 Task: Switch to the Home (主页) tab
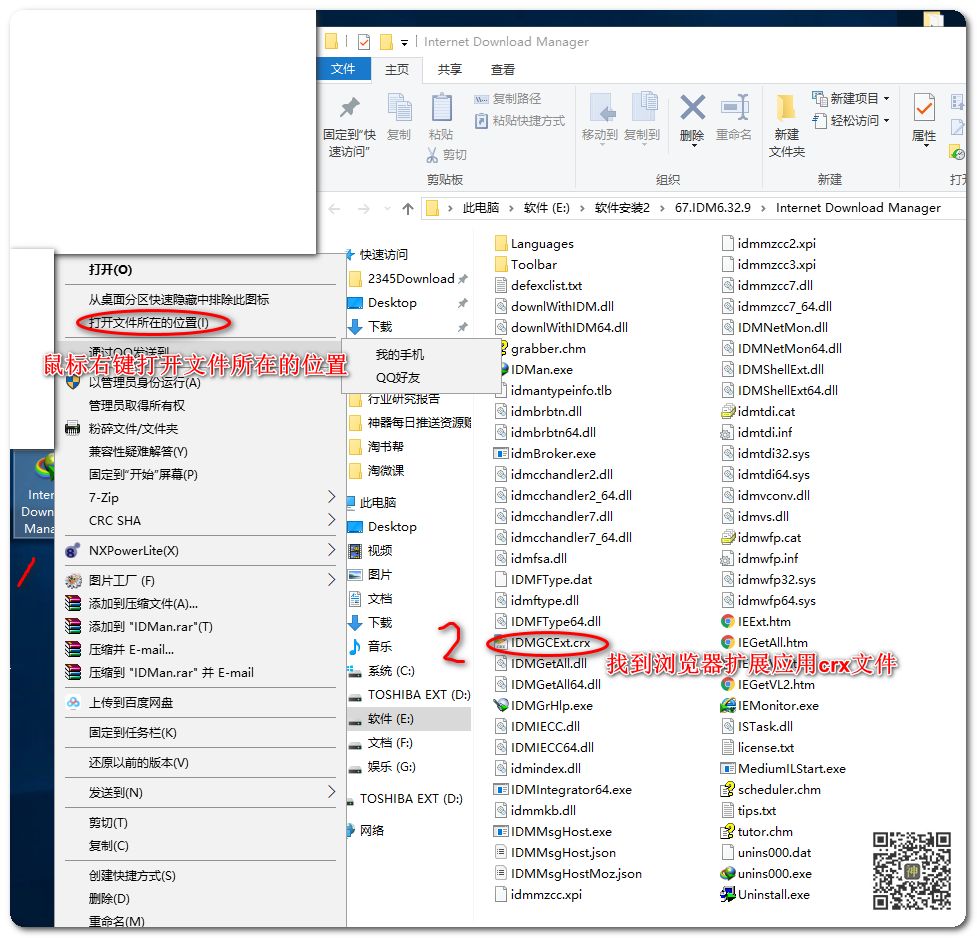tap(396, 69)
